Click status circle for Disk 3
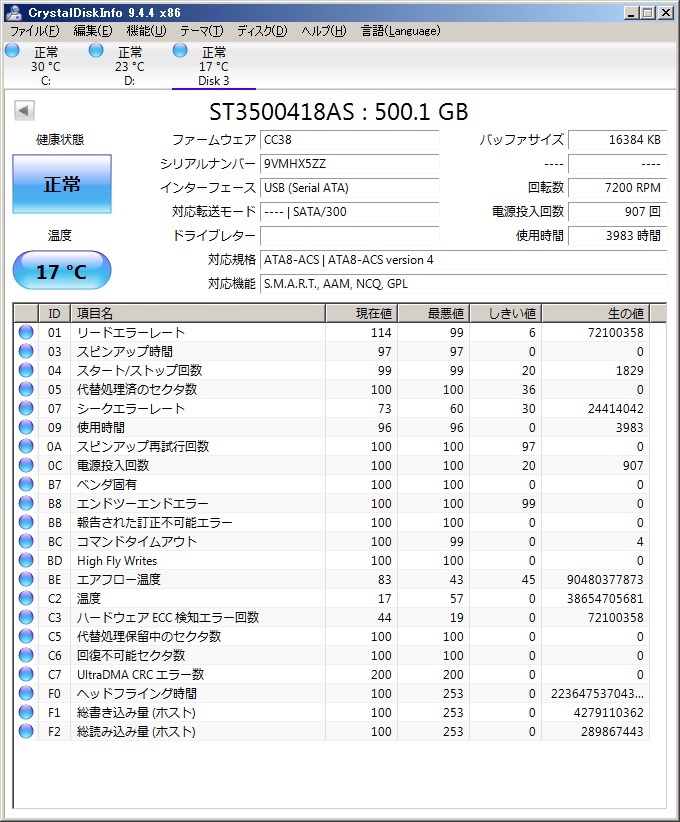680x822 pixels. [x=180, y=50]
